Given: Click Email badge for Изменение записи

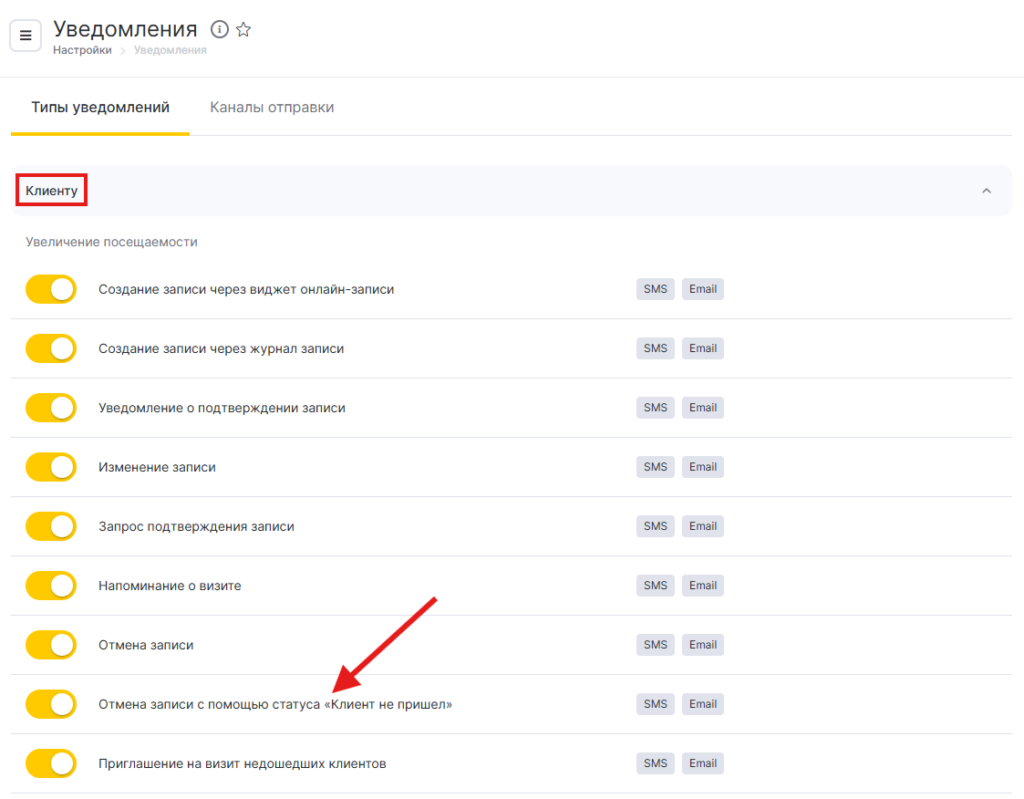Looking at the screenshot, I should (x=702, y=467).
